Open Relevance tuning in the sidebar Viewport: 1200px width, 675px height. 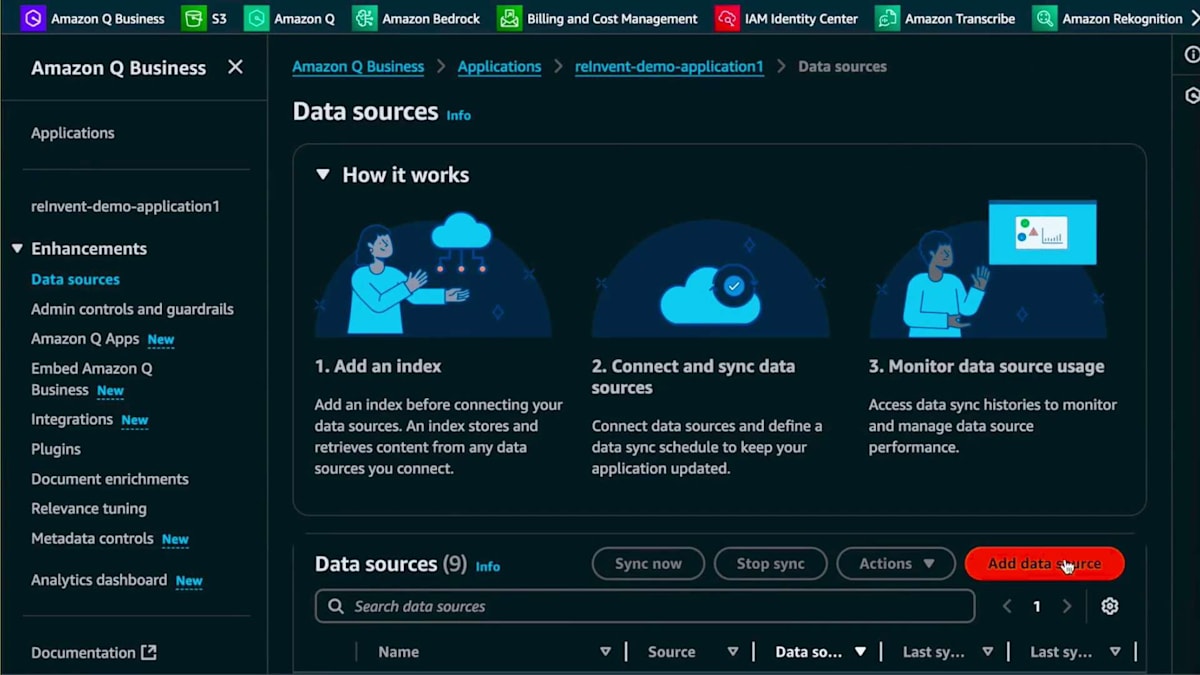click(x=89, y=508)
